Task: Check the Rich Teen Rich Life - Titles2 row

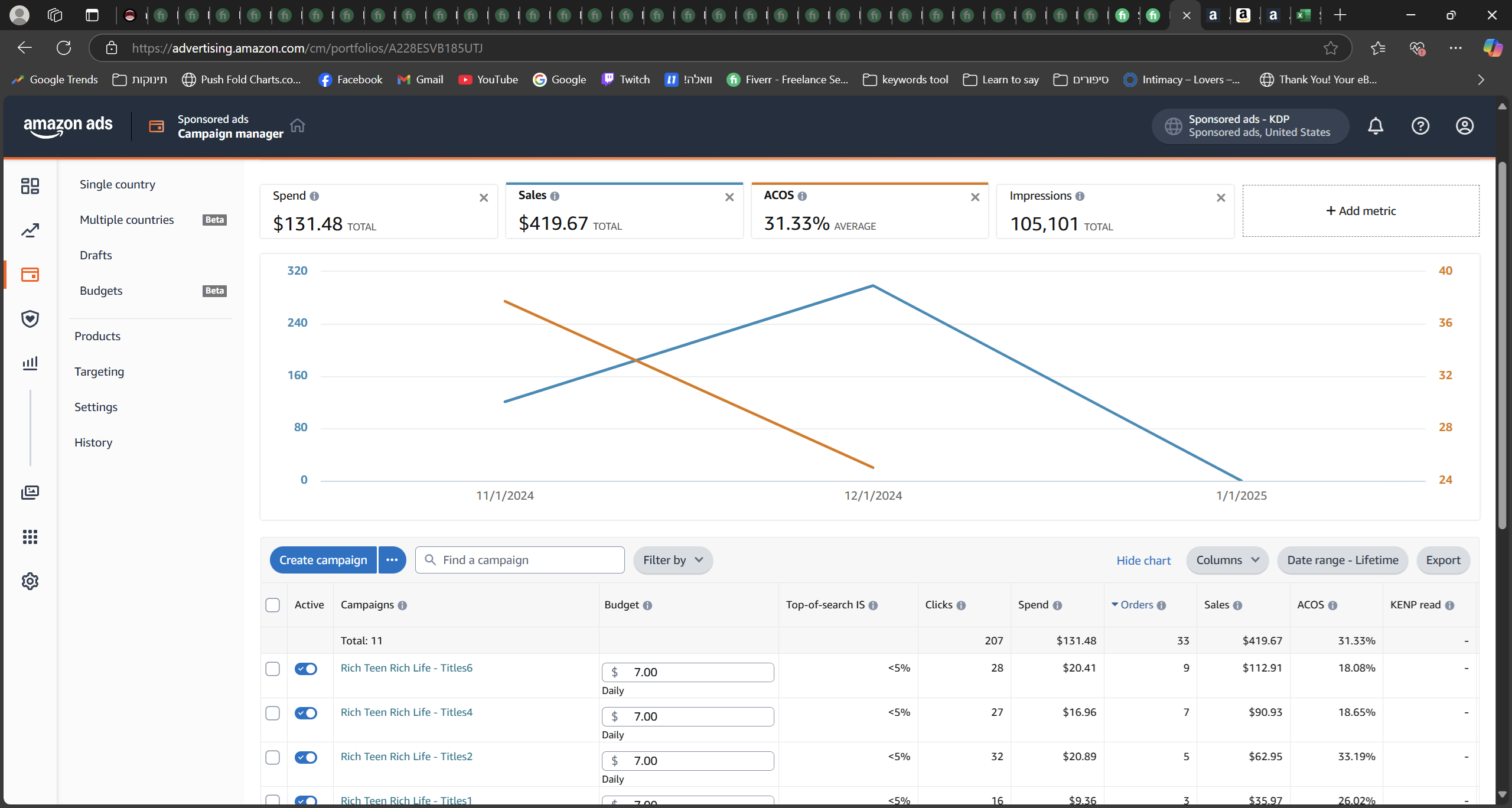Action: coord(272,757)
